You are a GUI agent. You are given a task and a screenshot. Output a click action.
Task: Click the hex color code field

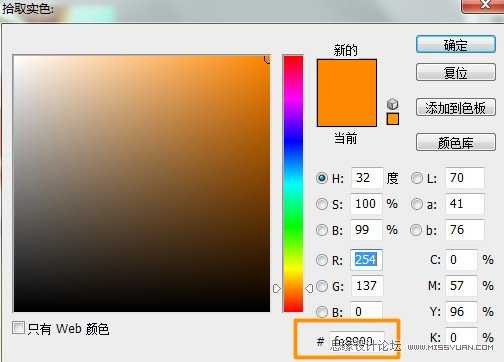(357, 341)
